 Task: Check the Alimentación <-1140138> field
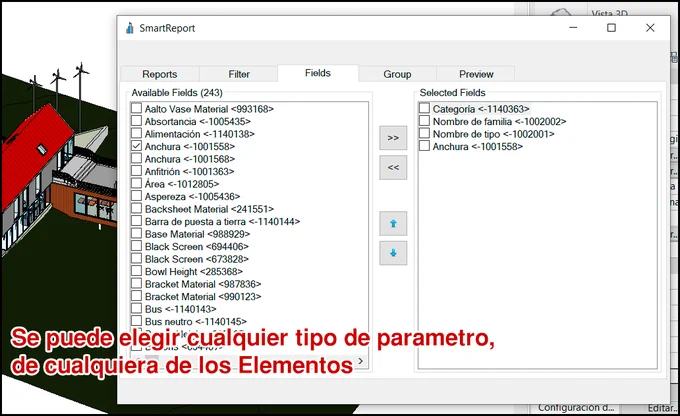(x=136, y=133)
